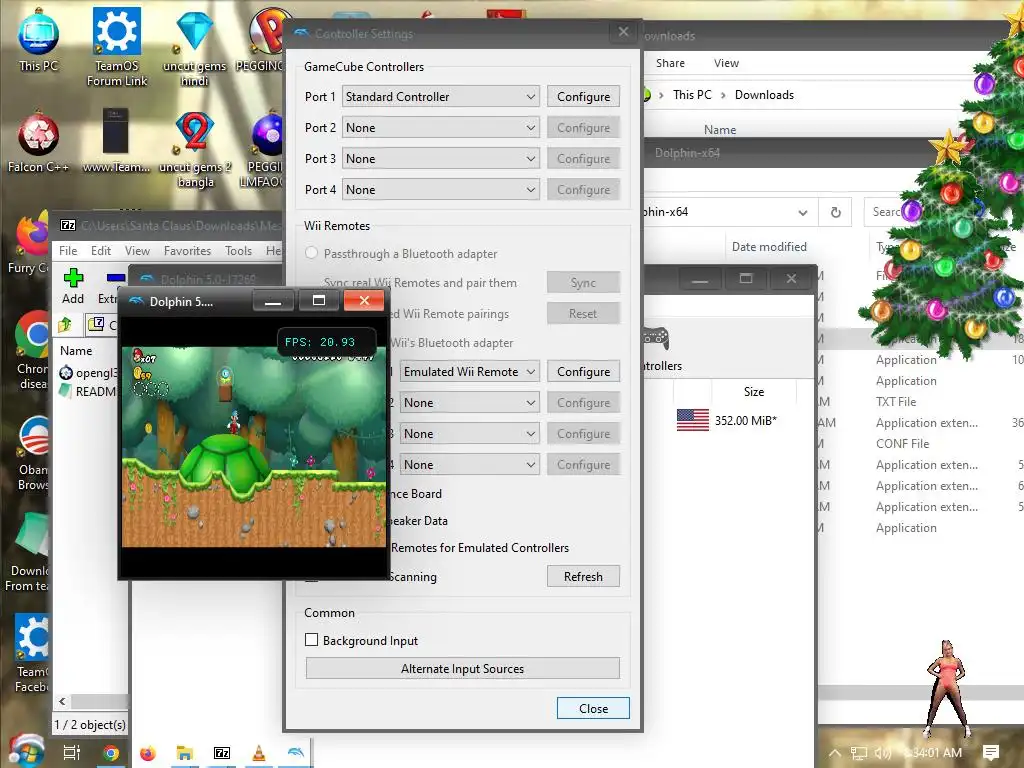1024x768 pixels.
Task: Open the Action Center notifications icon
Action: 991,753
